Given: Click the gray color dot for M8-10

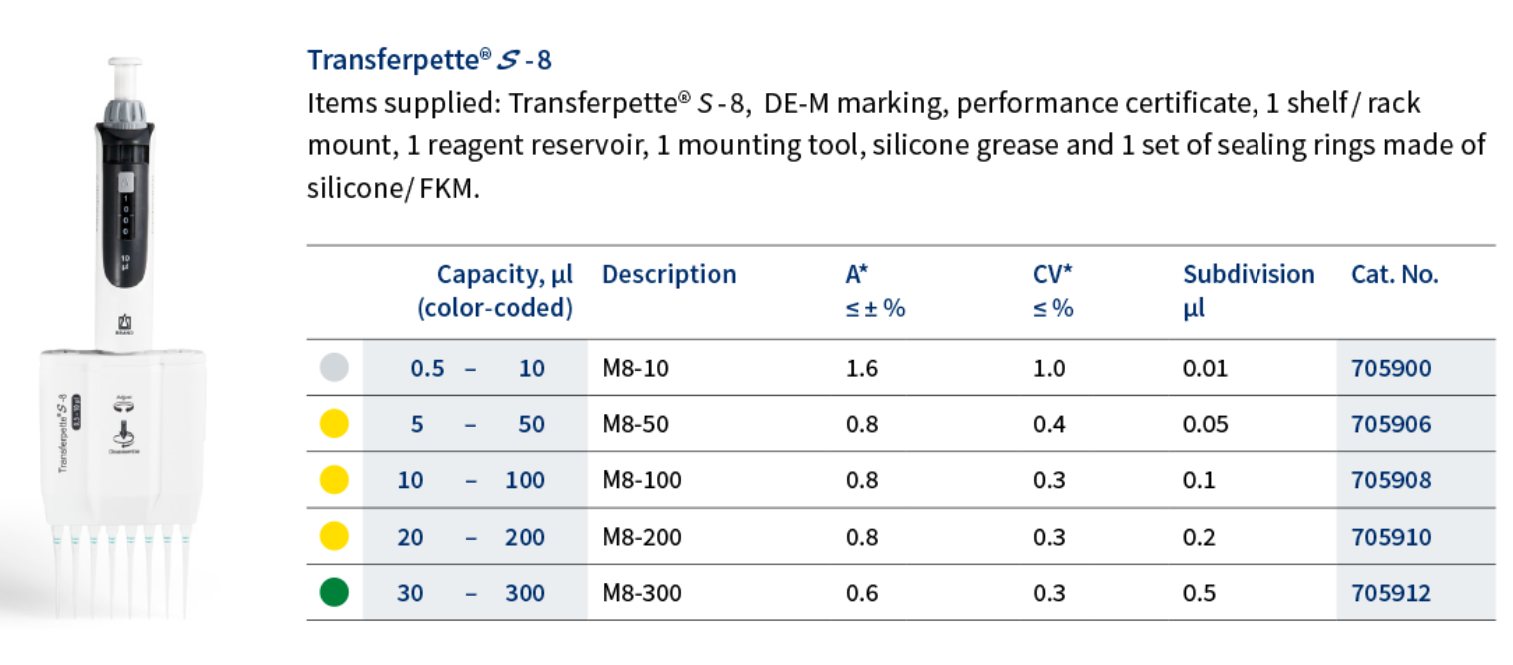Looking at the screenshot, I should point(334,368).
